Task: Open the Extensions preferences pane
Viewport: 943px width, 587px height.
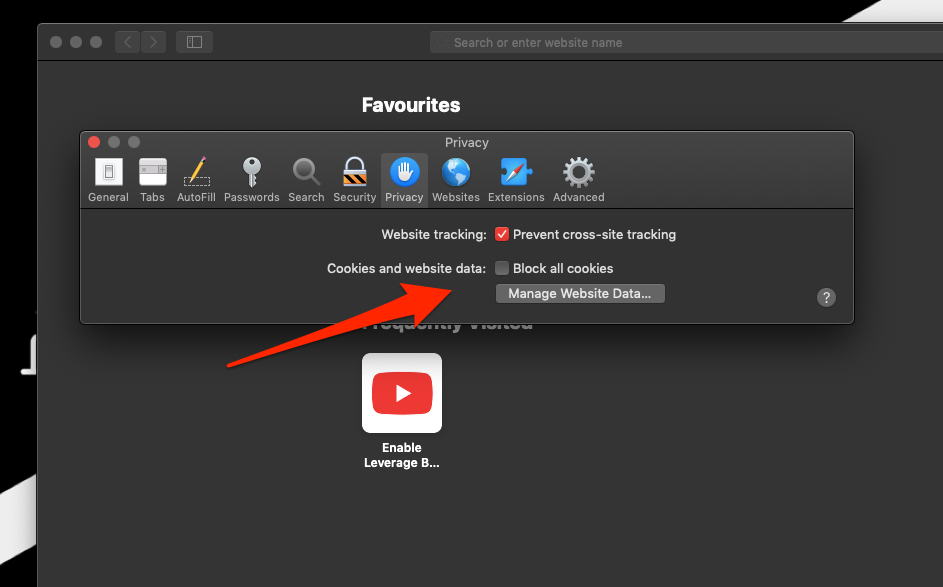Action: point(516,179)
